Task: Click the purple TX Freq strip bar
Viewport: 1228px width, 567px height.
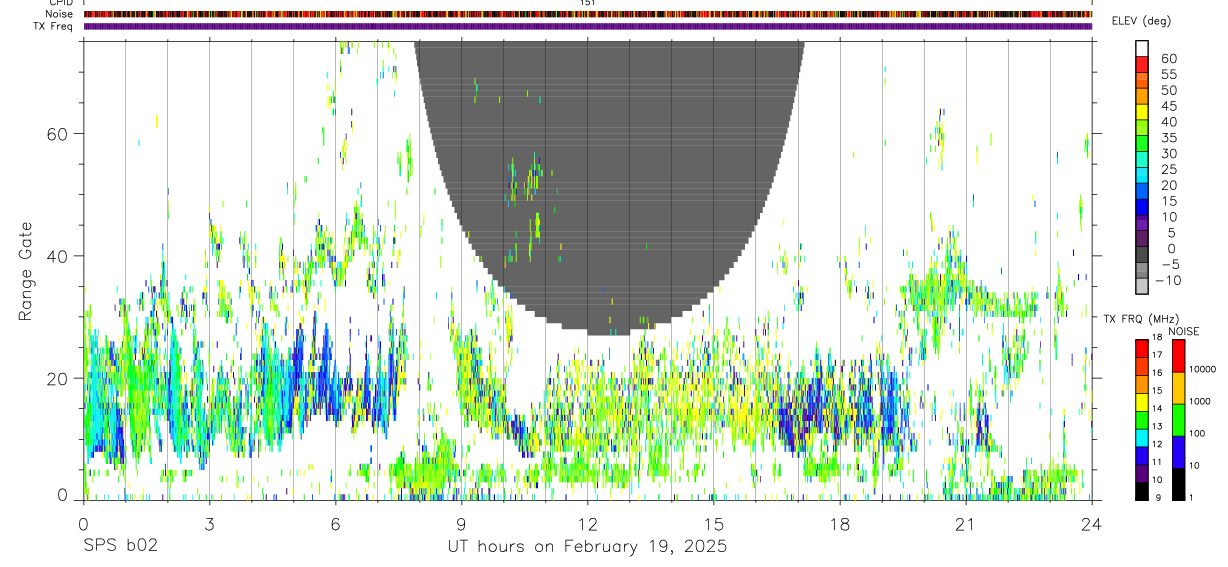Action: [587, 26]
